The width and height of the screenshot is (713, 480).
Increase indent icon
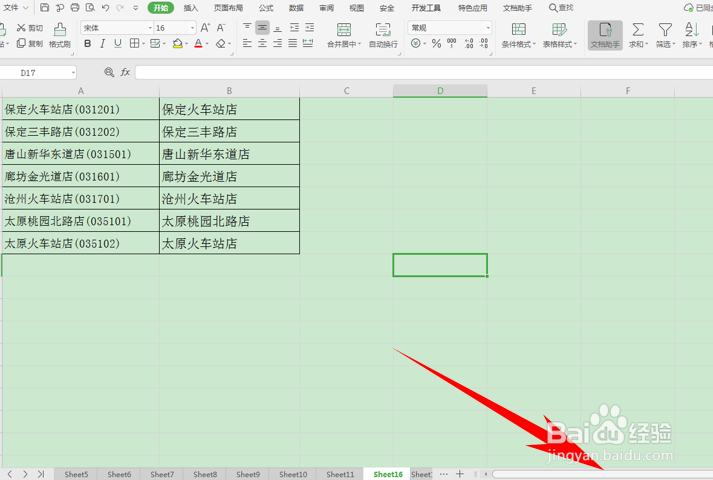pyautogui.click(x=309, y=27)
